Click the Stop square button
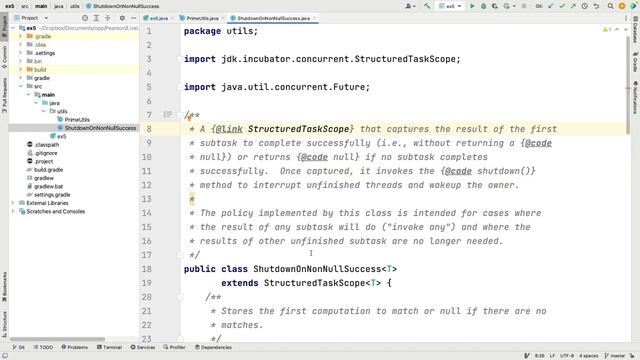The height and width of the screenshot is (360, 640). (524, 6)
